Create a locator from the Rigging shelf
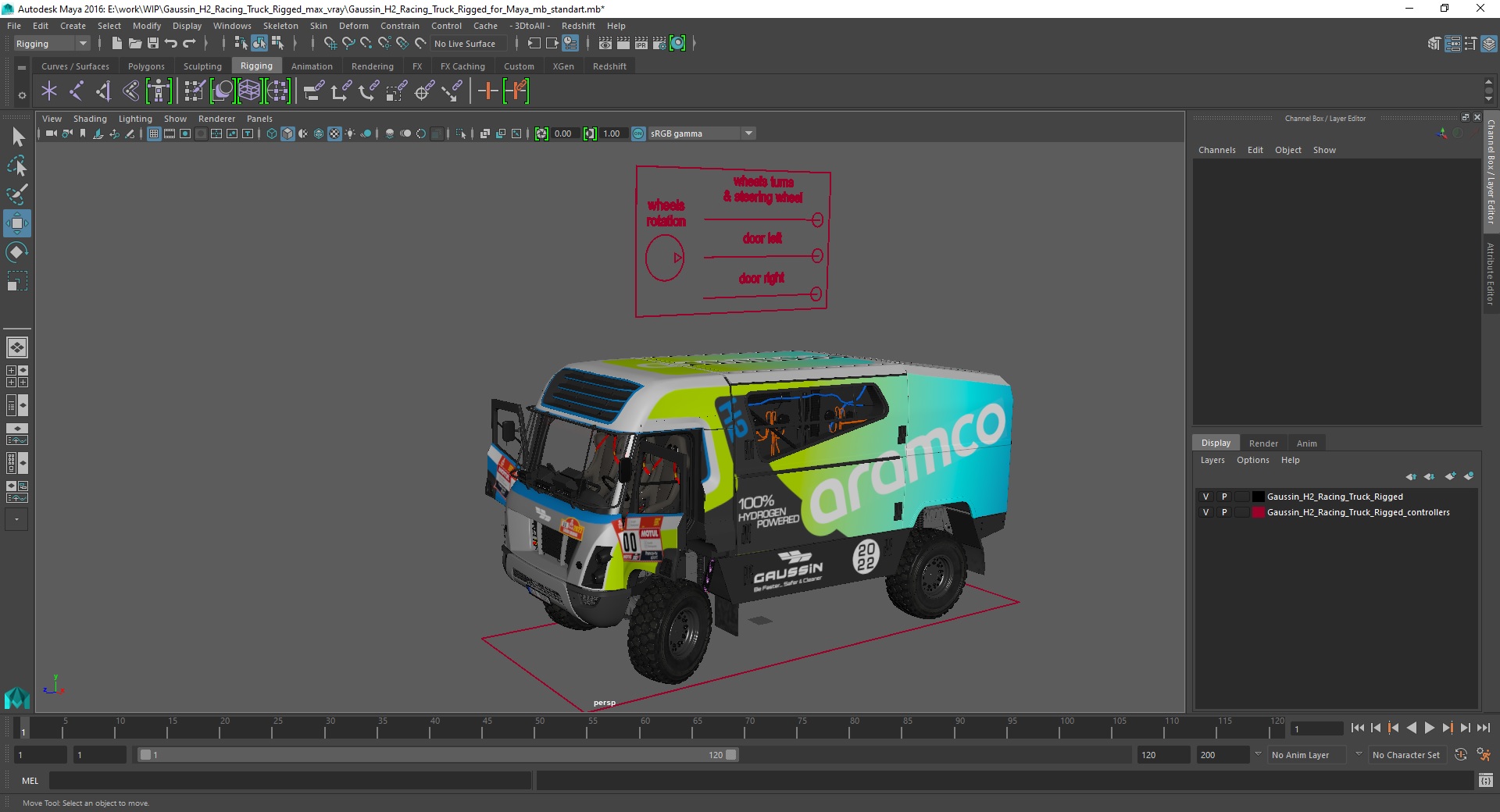This screenshot has width=1500, height=812. click(x=49, y=91)
